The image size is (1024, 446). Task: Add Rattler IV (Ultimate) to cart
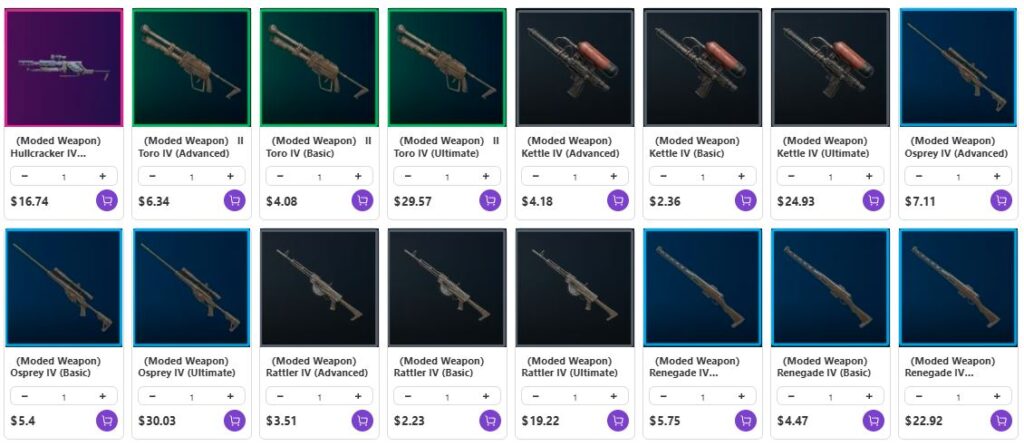(x=618, y=421)
